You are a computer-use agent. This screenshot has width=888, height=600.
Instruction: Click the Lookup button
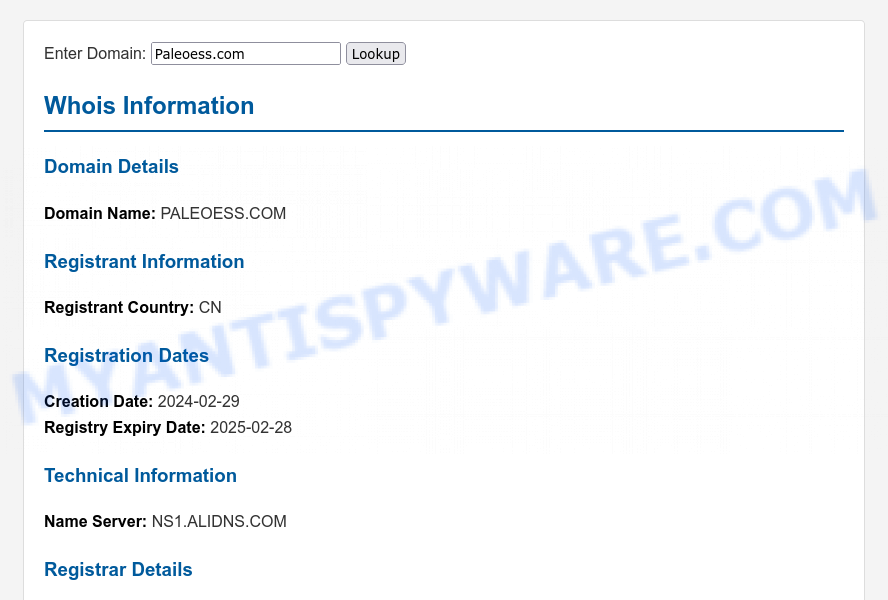pos(375,54)
